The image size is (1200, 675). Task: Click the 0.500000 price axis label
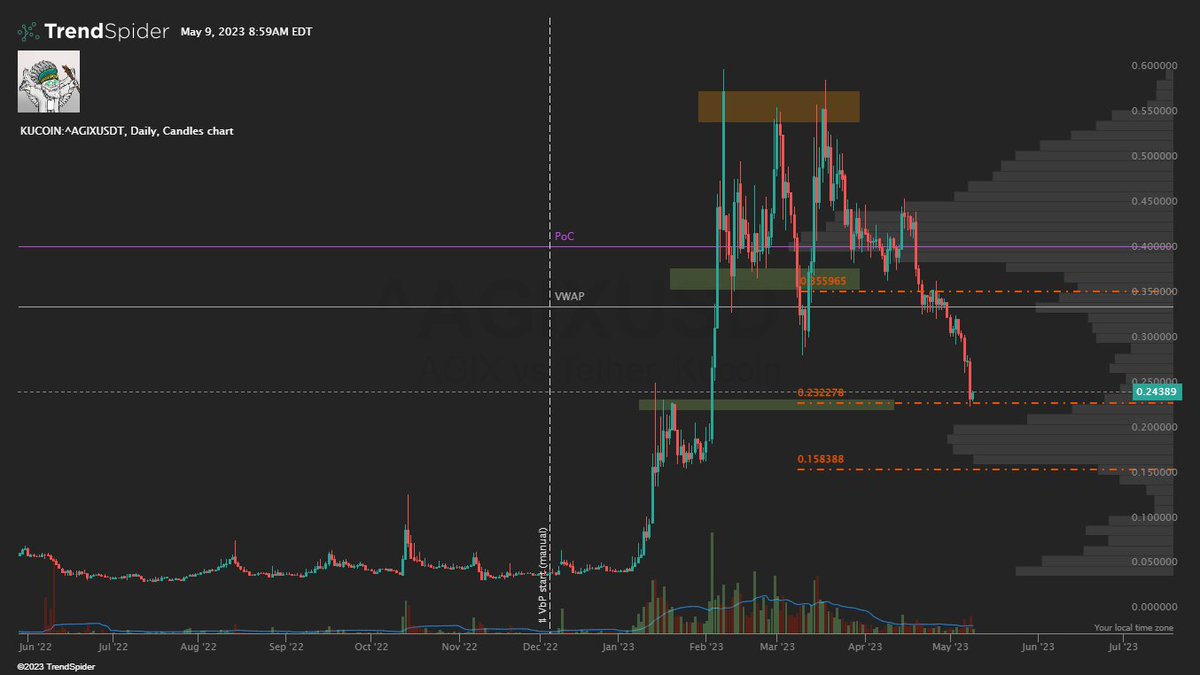pyautogui.click(x=1152, y=156)
